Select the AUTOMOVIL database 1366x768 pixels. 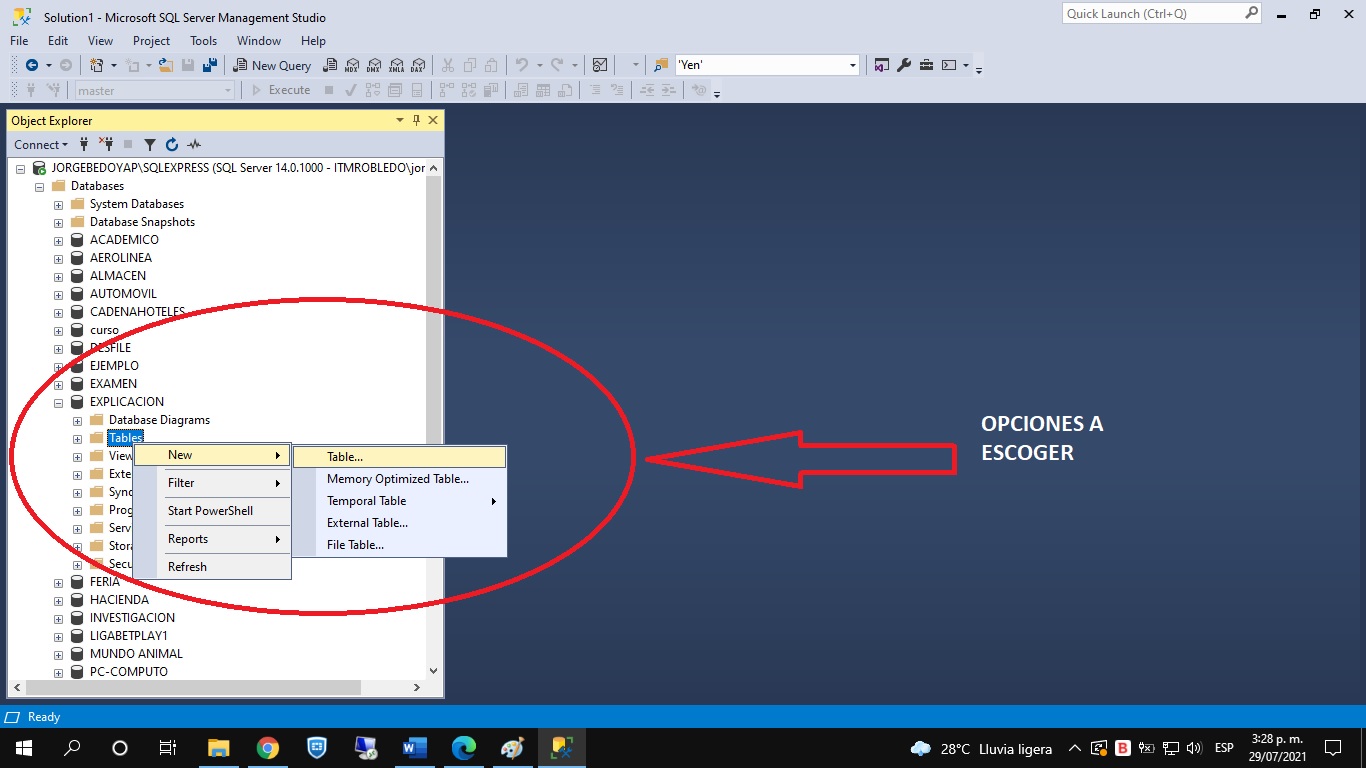pyautogui.click(x=123, y=294)
